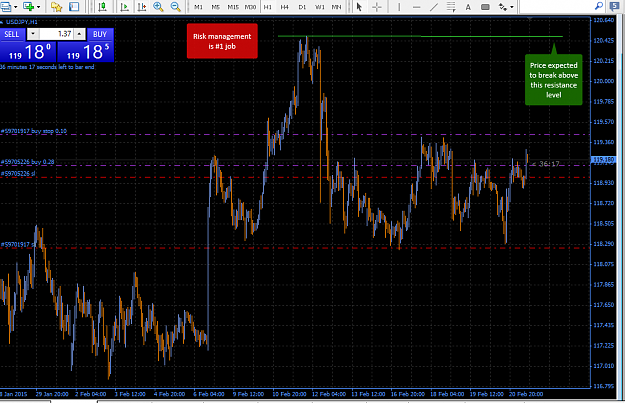Expand the Templates dropdown arrow
Image resolution: width=625 pixels, height=403 pixels.
point(39,7)
